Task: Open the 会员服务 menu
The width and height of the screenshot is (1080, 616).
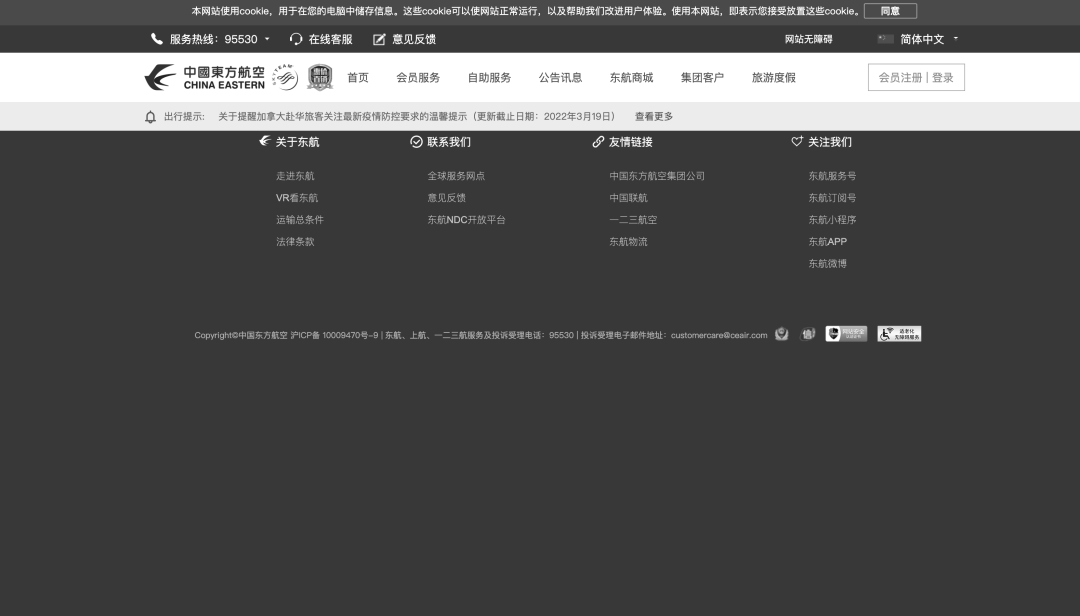Action: point(418,78)
